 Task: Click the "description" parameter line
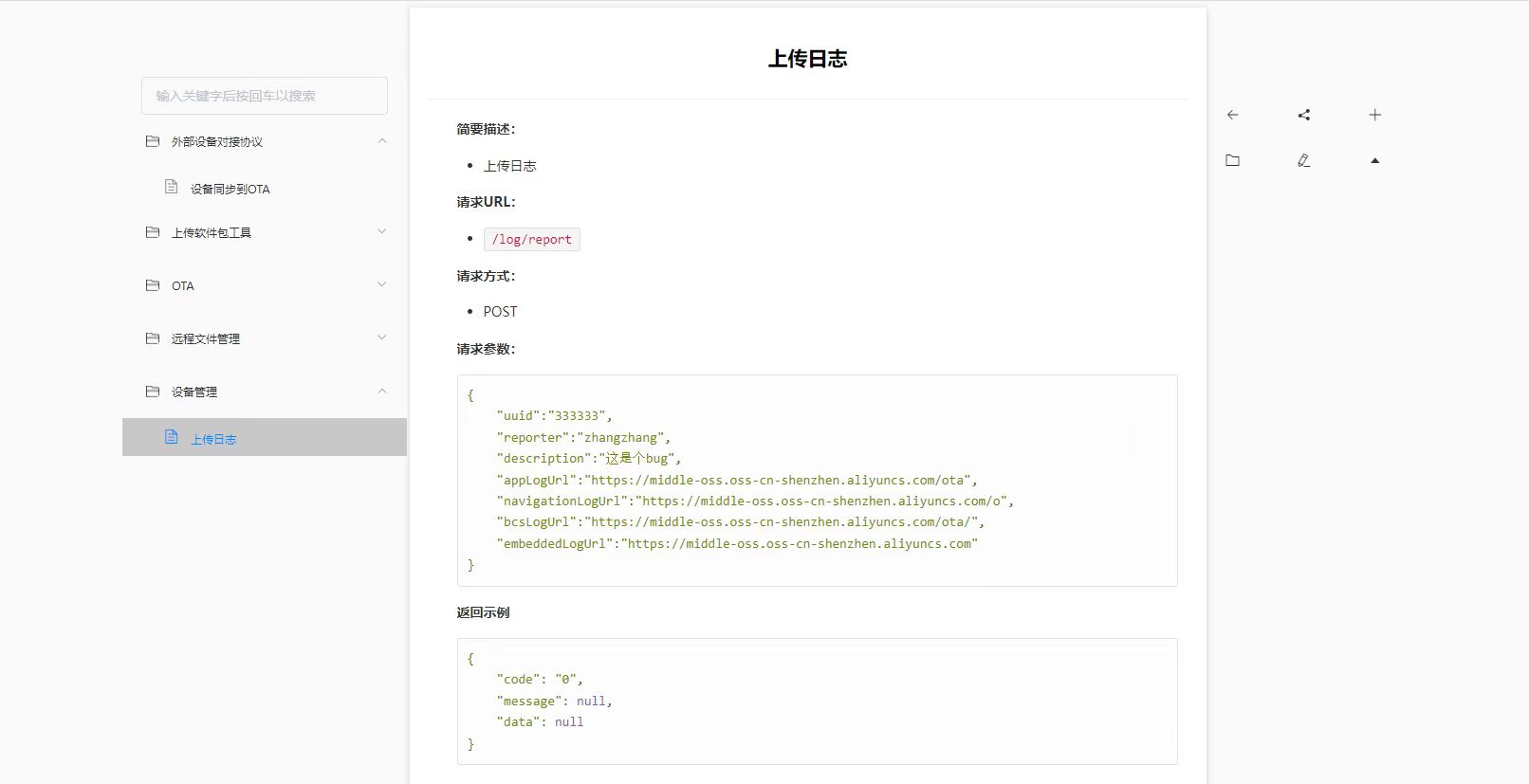[x=589, y=459]
